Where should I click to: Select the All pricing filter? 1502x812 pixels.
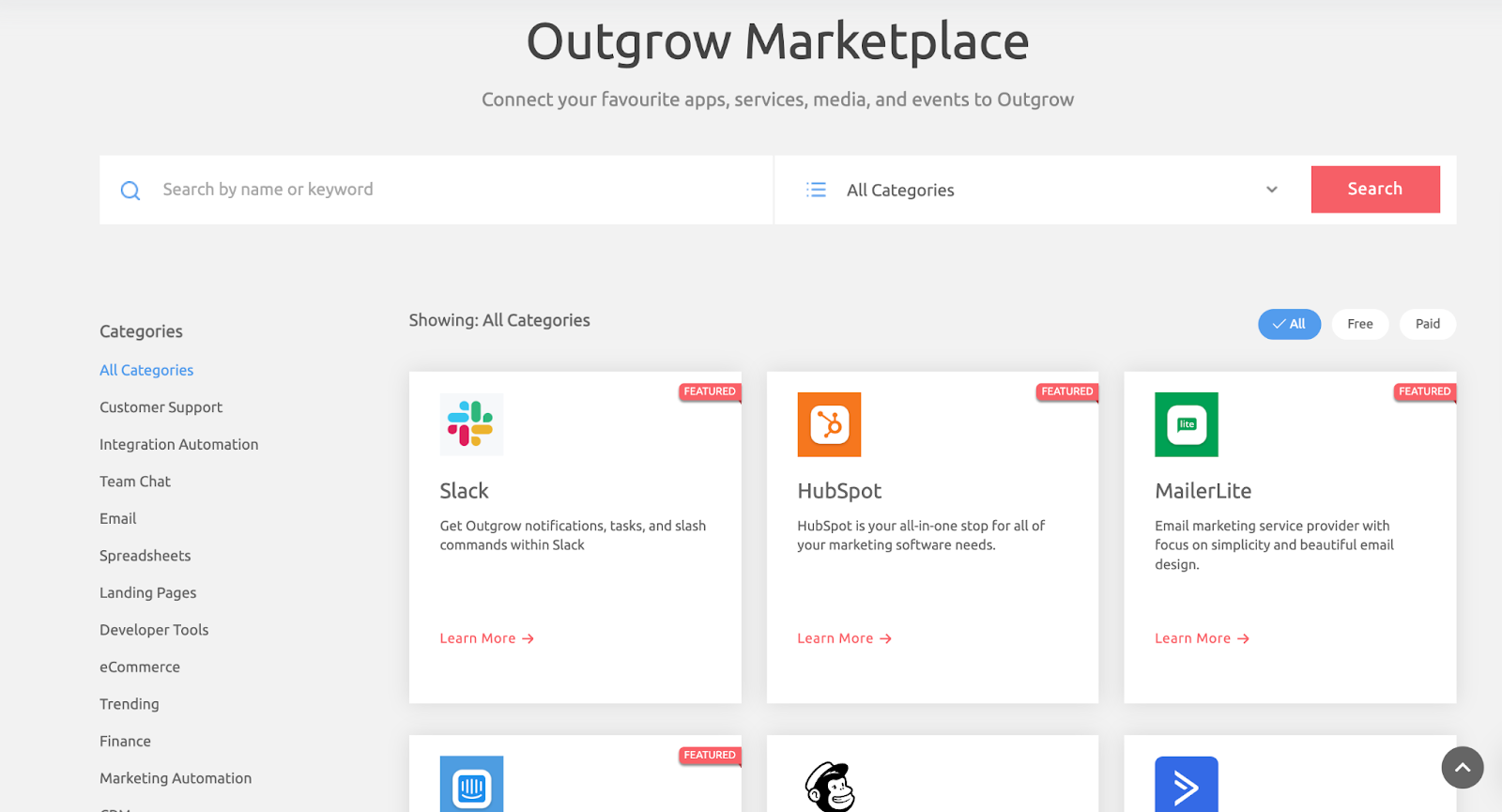click(x=1289, y=324)
